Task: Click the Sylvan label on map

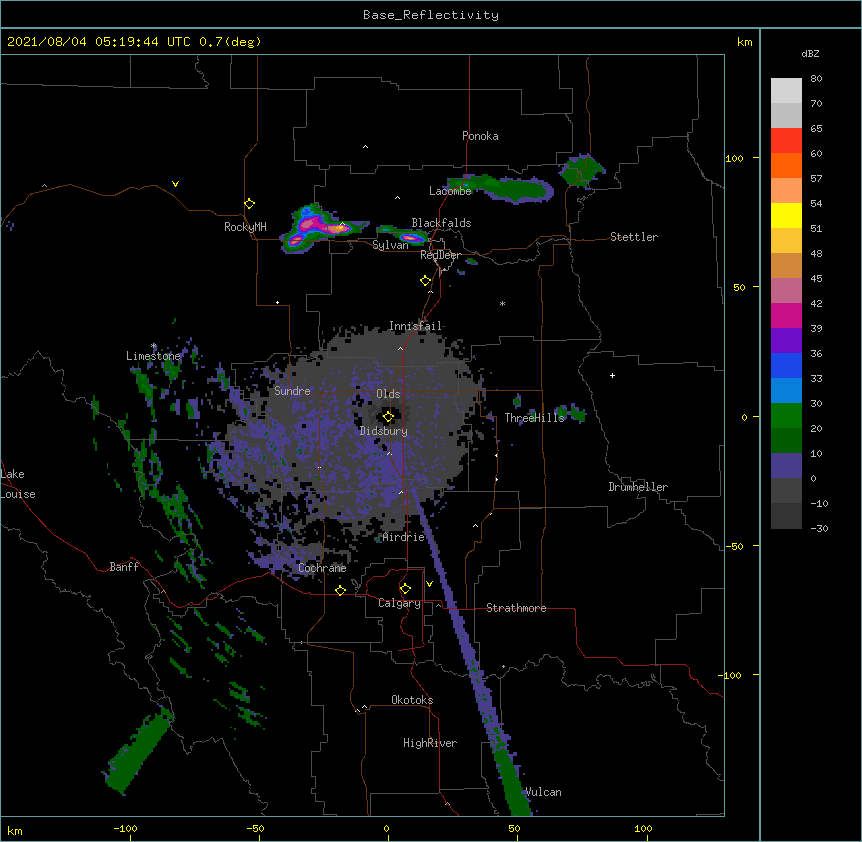Action: (390, 245)
